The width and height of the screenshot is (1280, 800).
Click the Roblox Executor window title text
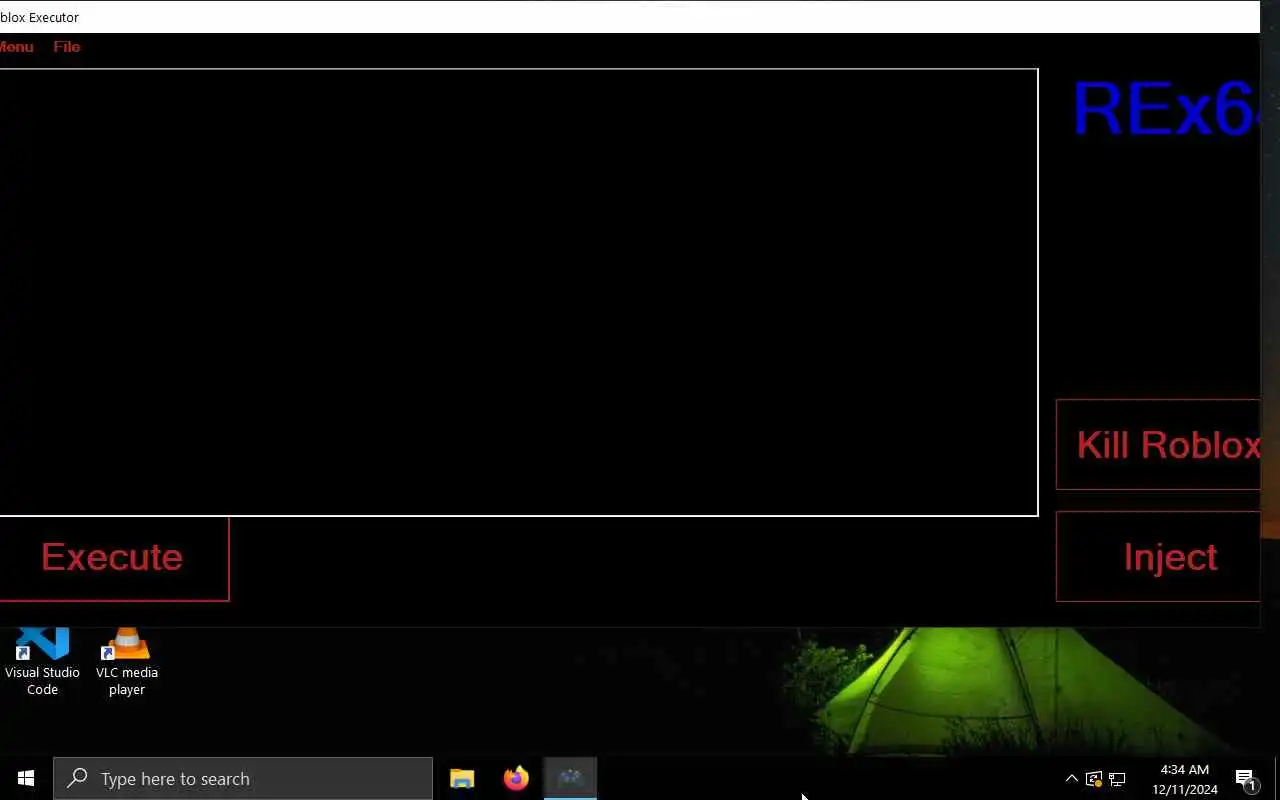click(40, 17)
